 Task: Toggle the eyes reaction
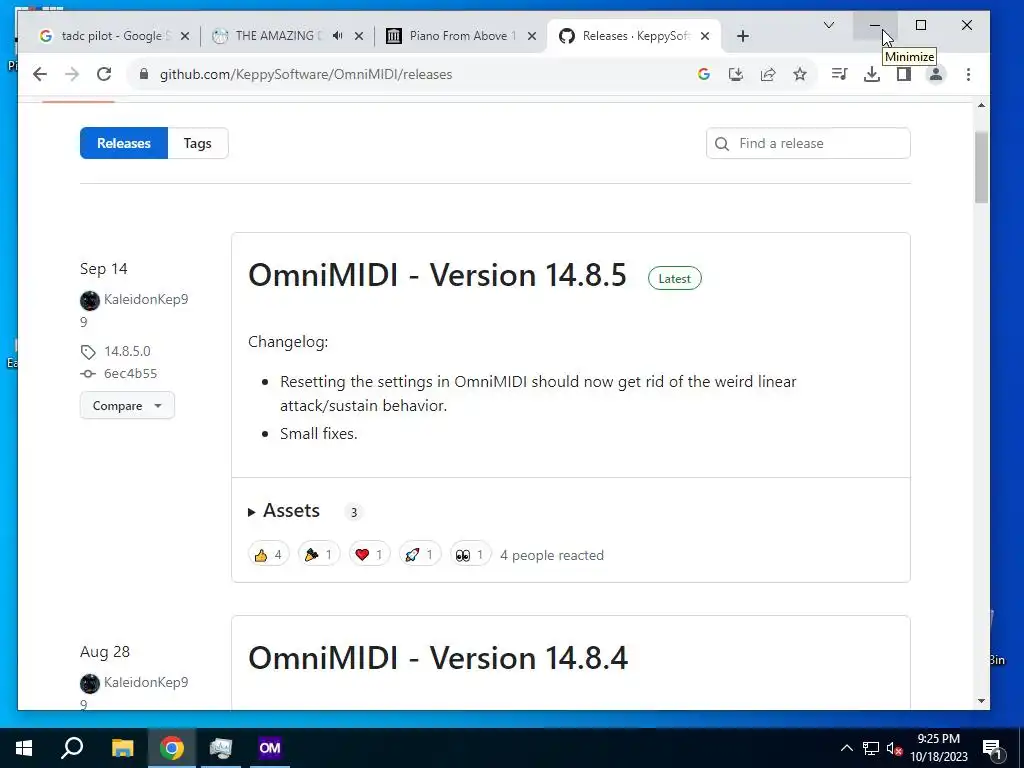[470, 555]
